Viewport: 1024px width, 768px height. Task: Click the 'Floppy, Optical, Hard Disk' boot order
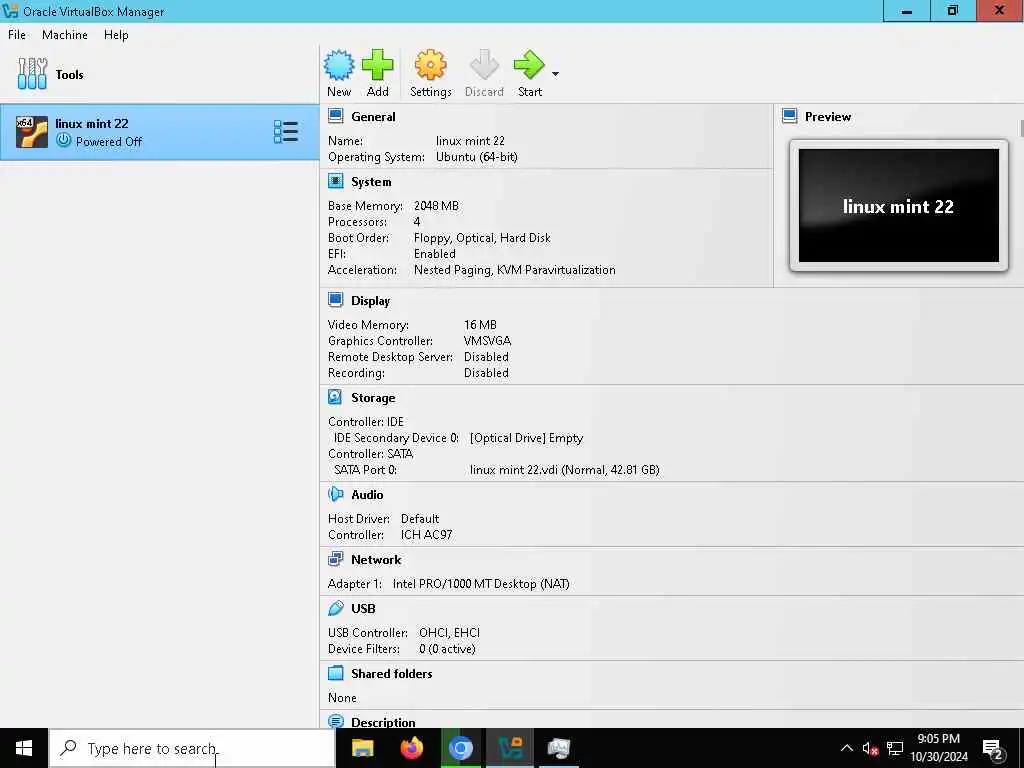pos(482,238)
